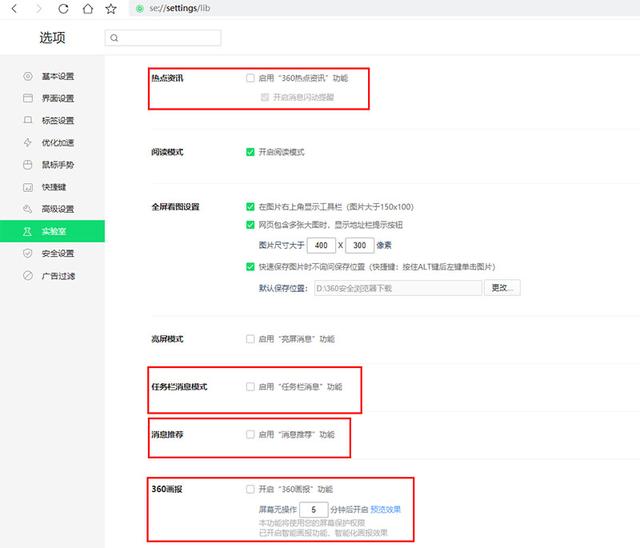Image resolution: width=640 pixels, height=548 pixels.
Task: Open the 快捷键 section
Action: point(52,187)
